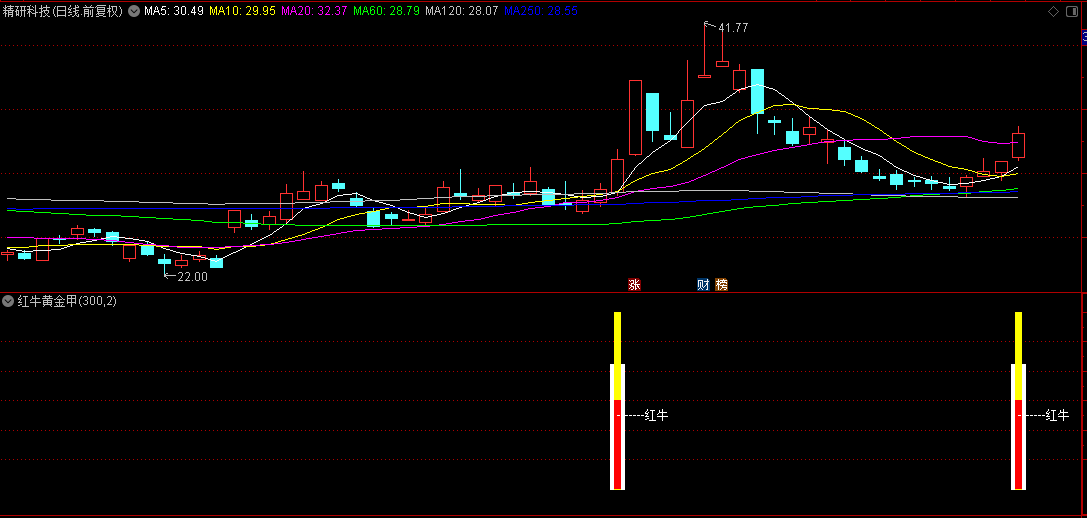Click the orange 榜 event marker
Viewport: 1087px width, 518px height.
tap(722, 284)
